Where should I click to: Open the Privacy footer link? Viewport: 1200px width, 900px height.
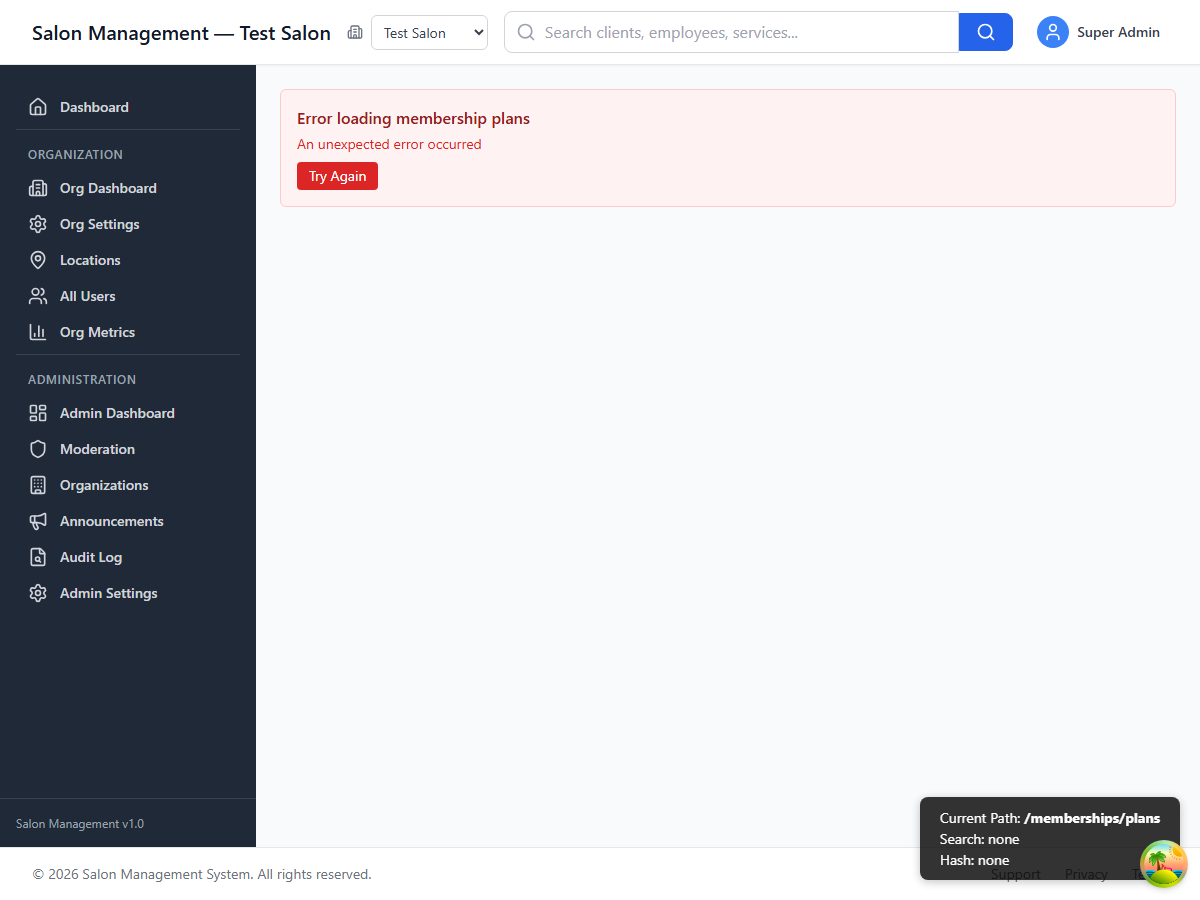1086,874
